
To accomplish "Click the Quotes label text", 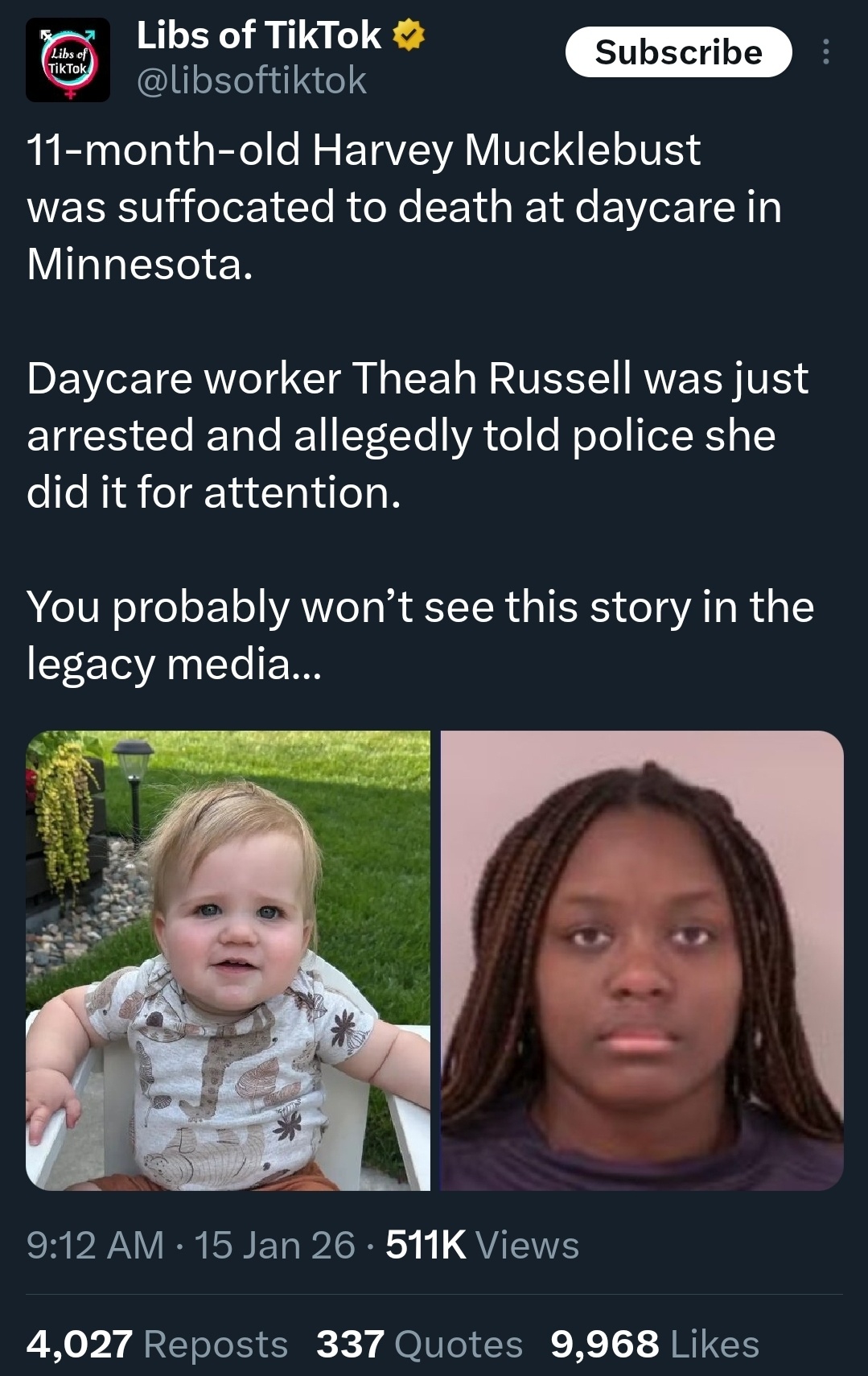I will (459, 1344).
